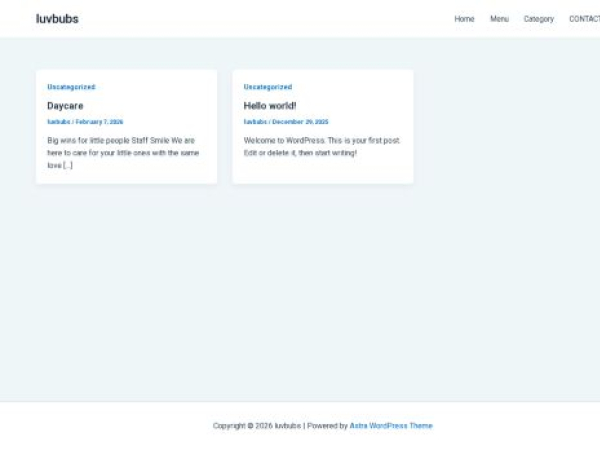The height and width of the screenshot is (450, 600).
Task: Go to the Home menu item
Action: 464,19
